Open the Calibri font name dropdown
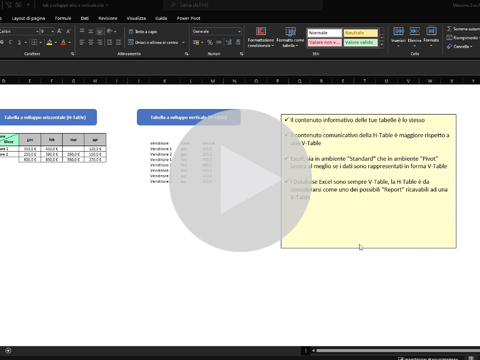480x360 pixels. [x=37, y=31]
